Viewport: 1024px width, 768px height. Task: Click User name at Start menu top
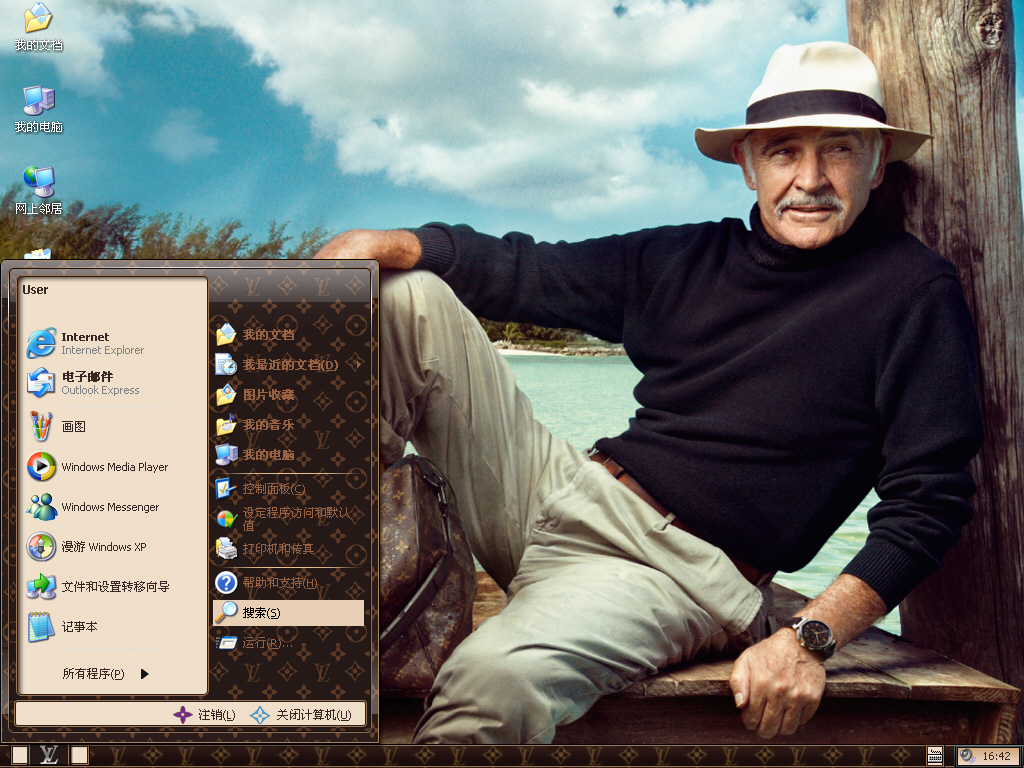pos(35,289)
